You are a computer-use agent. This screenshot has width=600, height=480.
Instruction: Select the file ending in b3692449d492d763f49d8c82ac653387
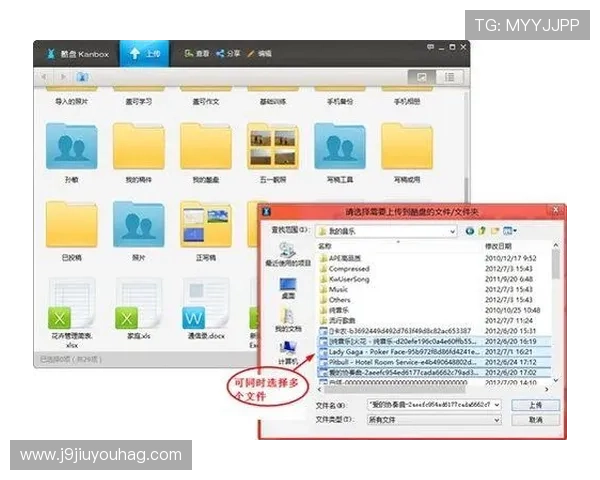(x=395, y=331)
